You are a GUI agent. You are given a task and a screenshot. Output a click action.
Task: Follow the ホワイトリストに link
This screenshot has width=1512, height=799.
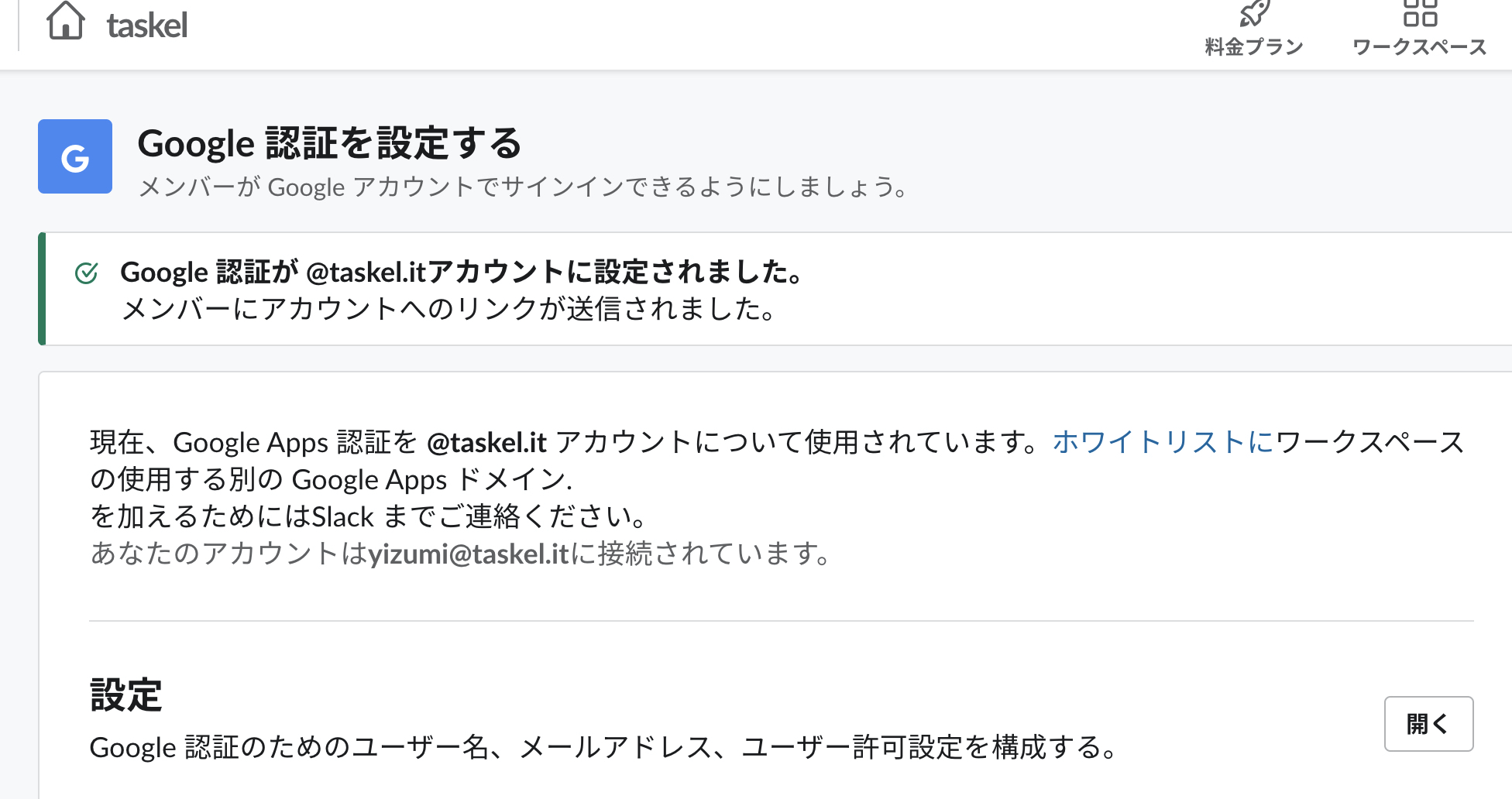[x=1163, y=442]
